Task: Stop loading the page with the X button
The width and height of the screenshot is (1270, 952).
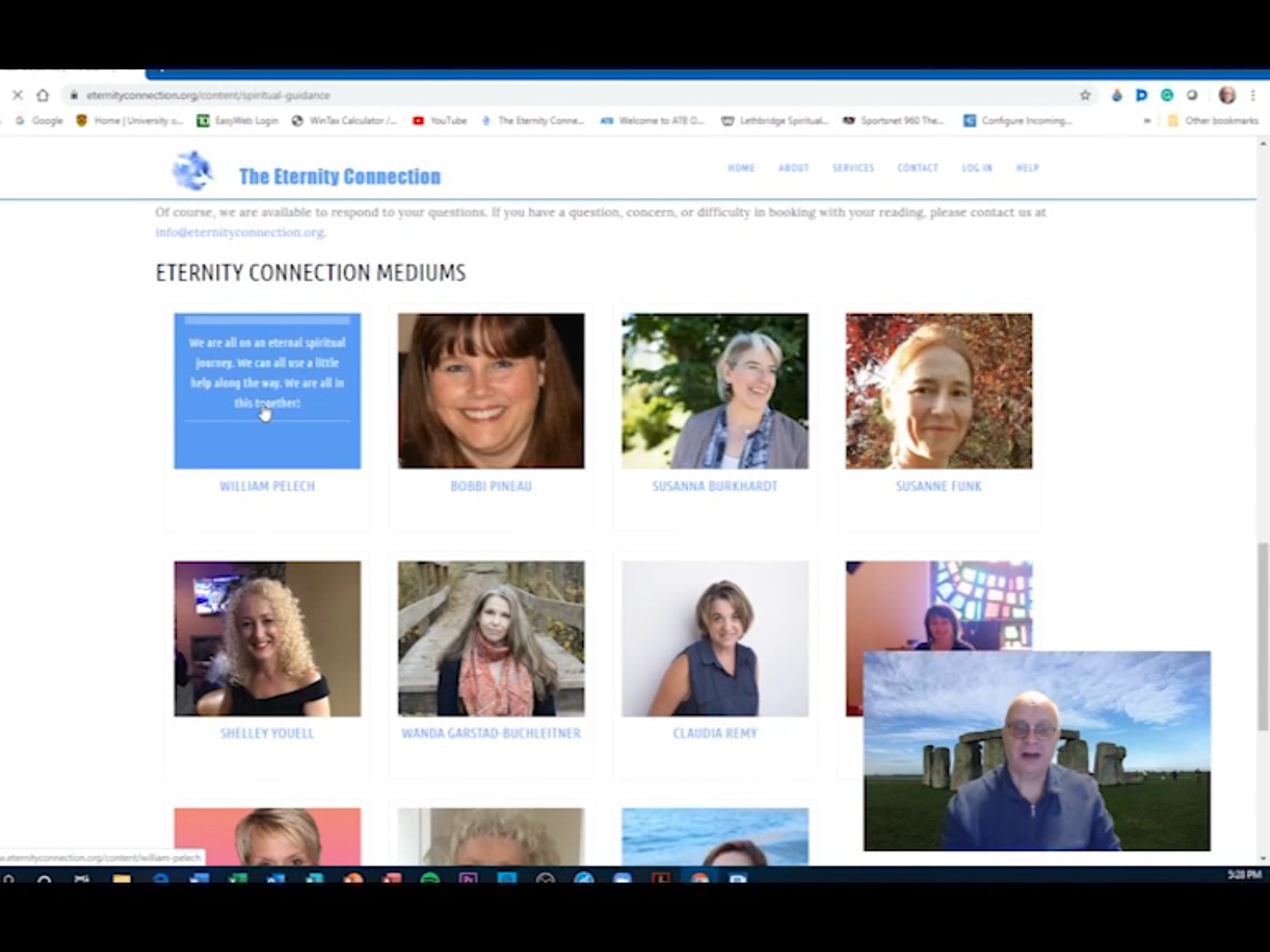Action: (x=17, y=95)
